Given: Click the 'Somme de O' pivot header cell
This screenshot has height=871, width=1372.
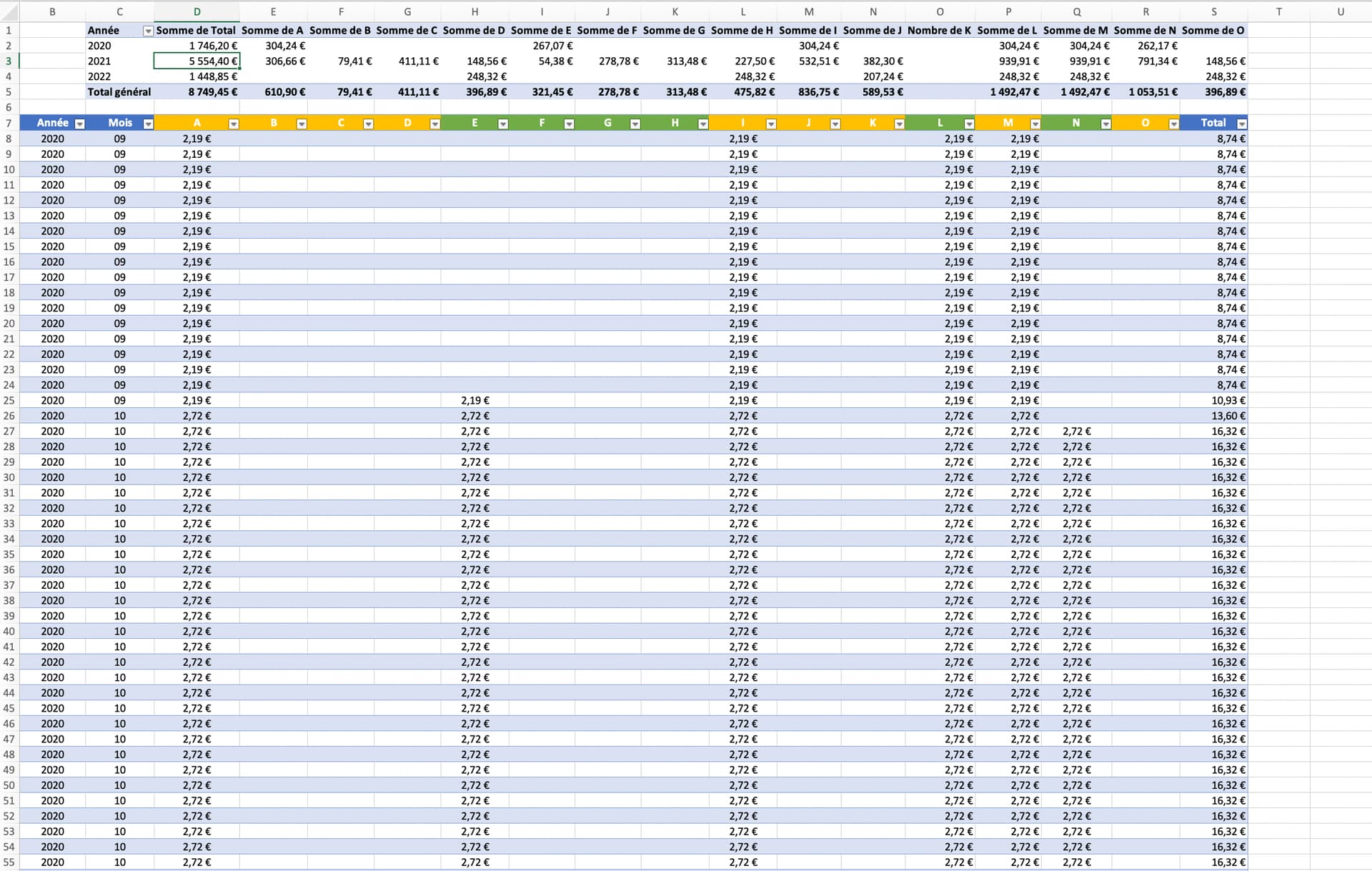Looking at the screenshot, I should 1213,30.
